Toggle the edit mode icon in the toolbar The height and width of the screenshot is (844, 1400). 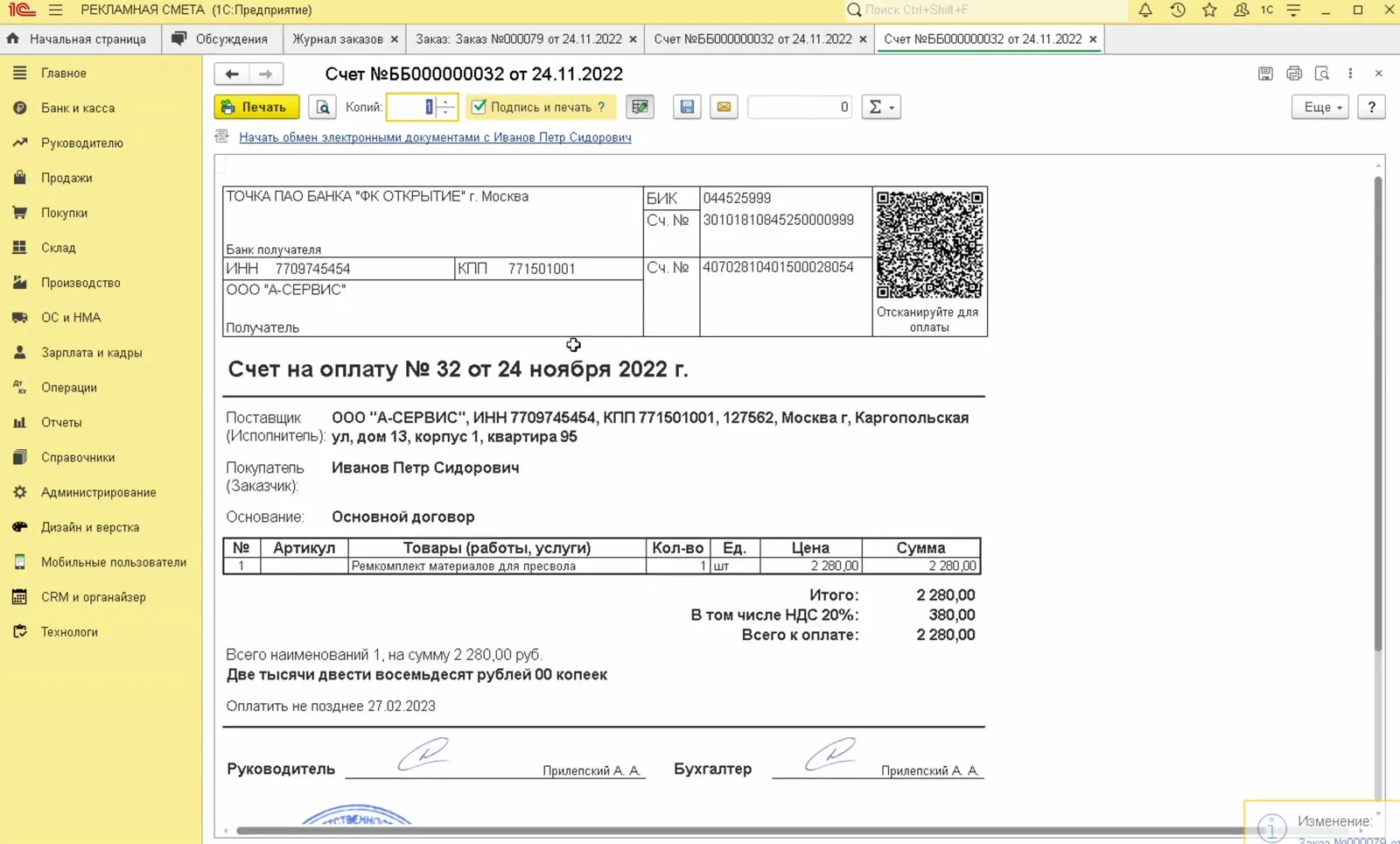coord(640,107)
